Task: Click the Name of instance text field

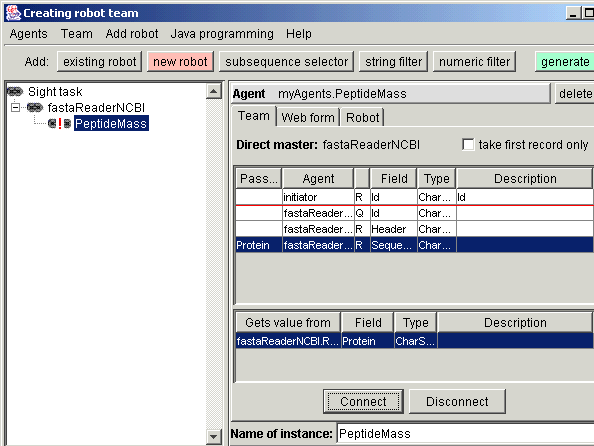Action: [466, 433]
